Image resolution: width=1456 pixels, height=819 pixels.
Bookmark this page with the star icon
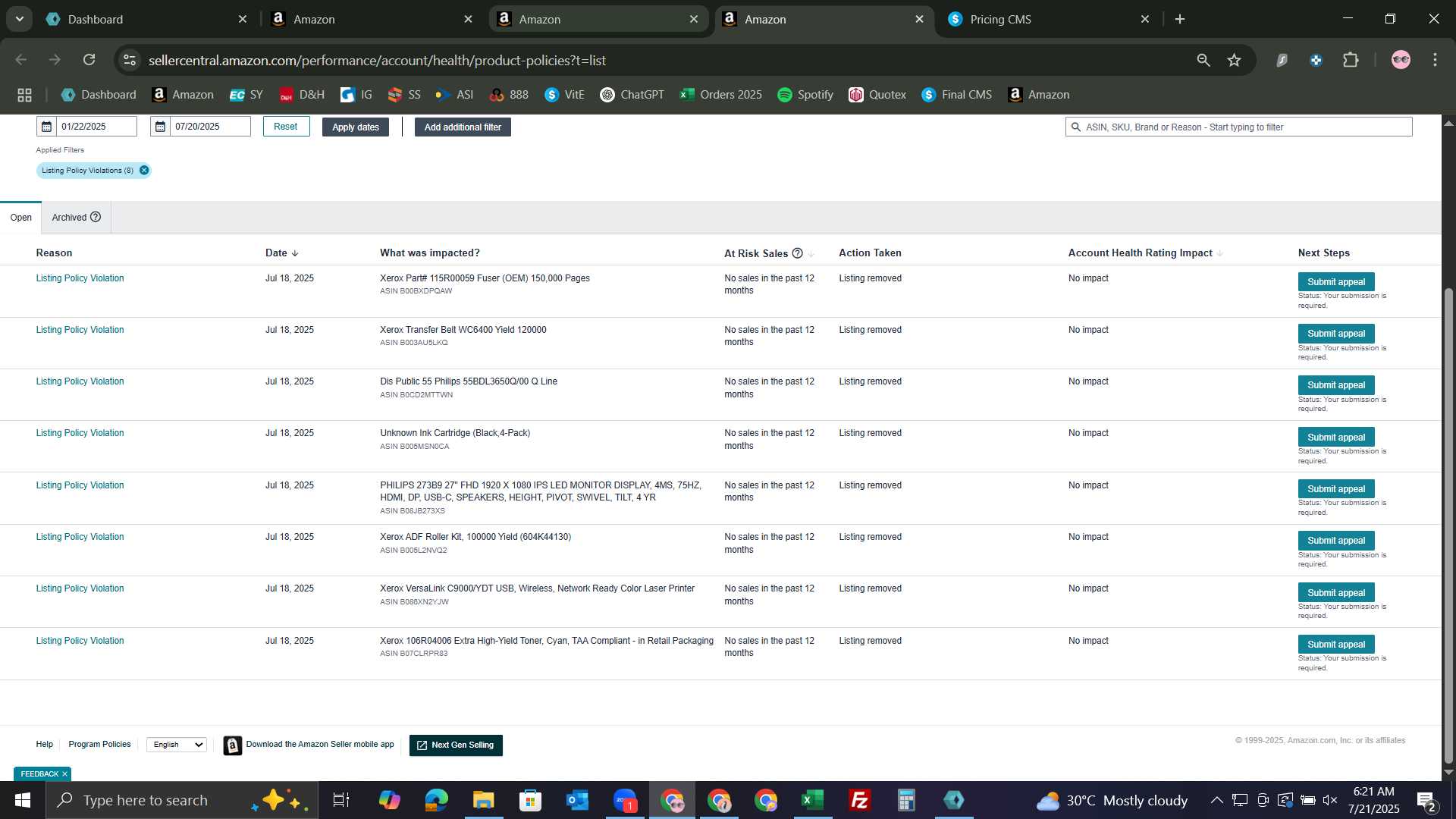click(1235, 60)
